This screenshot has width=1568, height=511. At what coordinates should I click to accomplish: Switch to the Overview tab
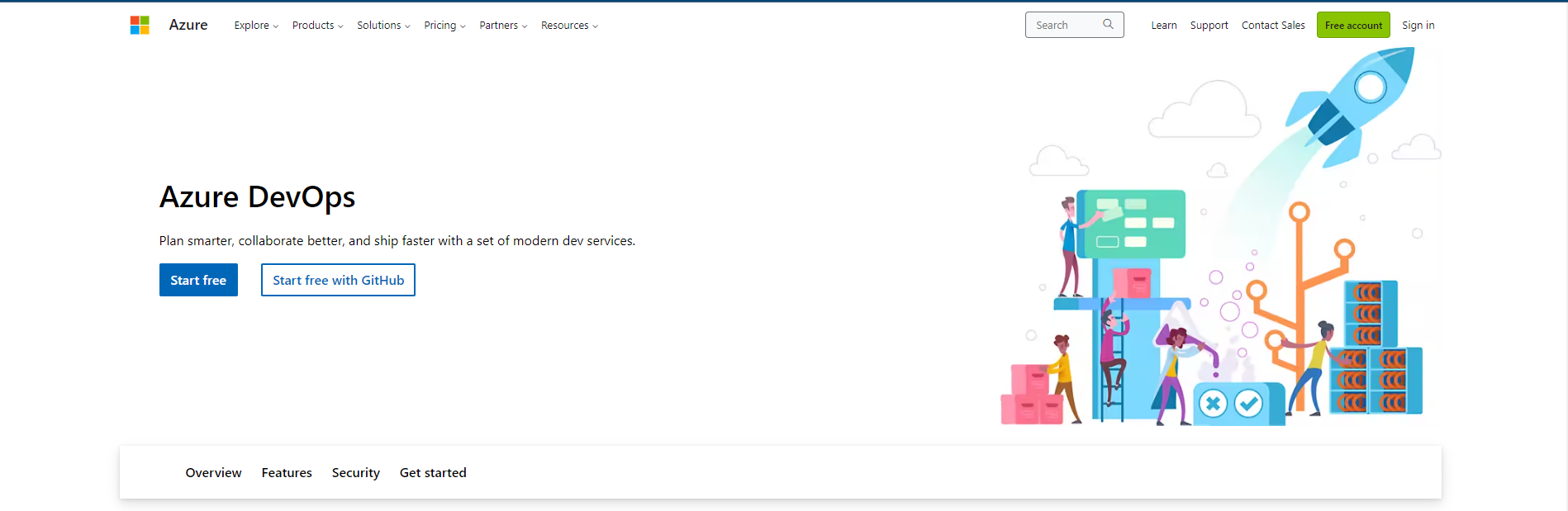click(213, 473)
